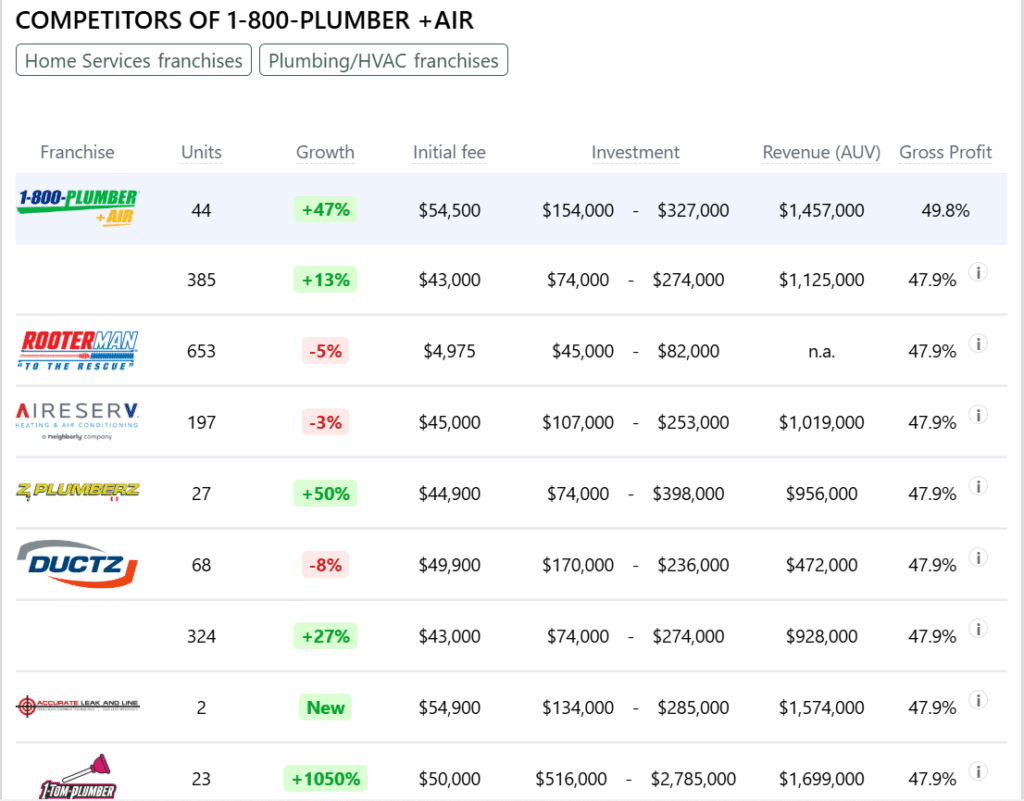Click the Competitors of 1-800-Plumber +Air heading
1024x801 pixels.
(x=244, y=20)
